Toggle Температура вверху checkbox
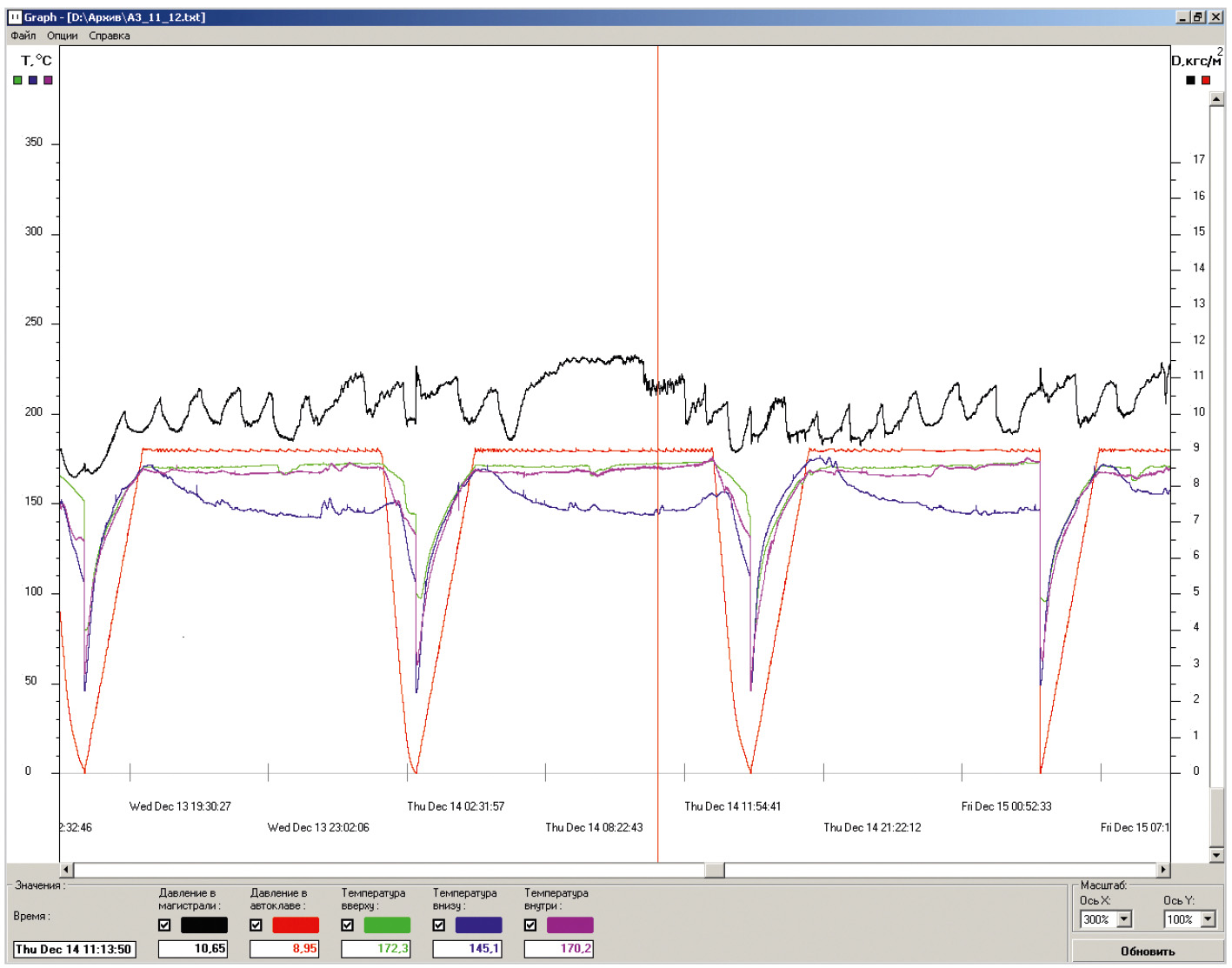Viewport: 1232px width, 968px height. point(347,925)
